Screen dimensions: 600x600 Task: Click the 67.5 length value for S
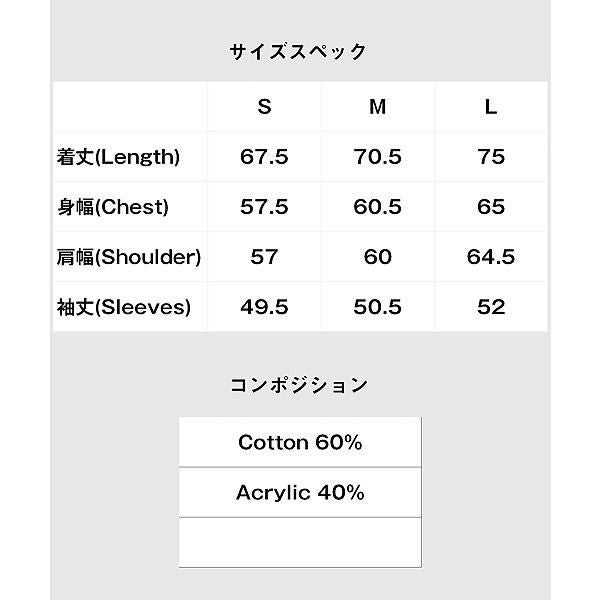[x=264, y=157]
